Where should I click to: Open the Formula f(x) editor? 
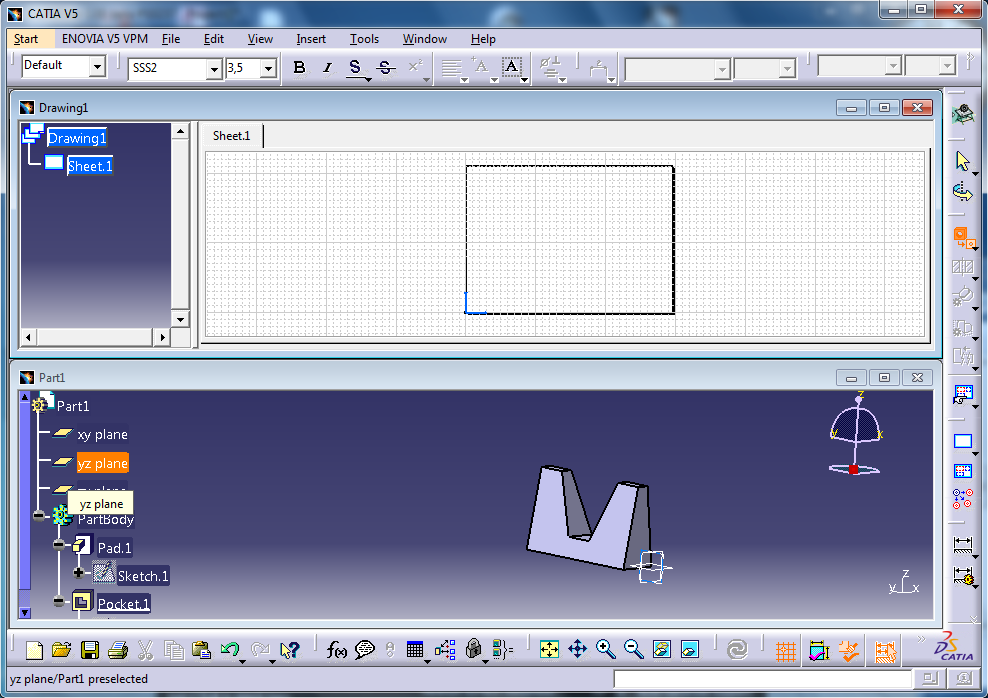[x=336, y=649]
